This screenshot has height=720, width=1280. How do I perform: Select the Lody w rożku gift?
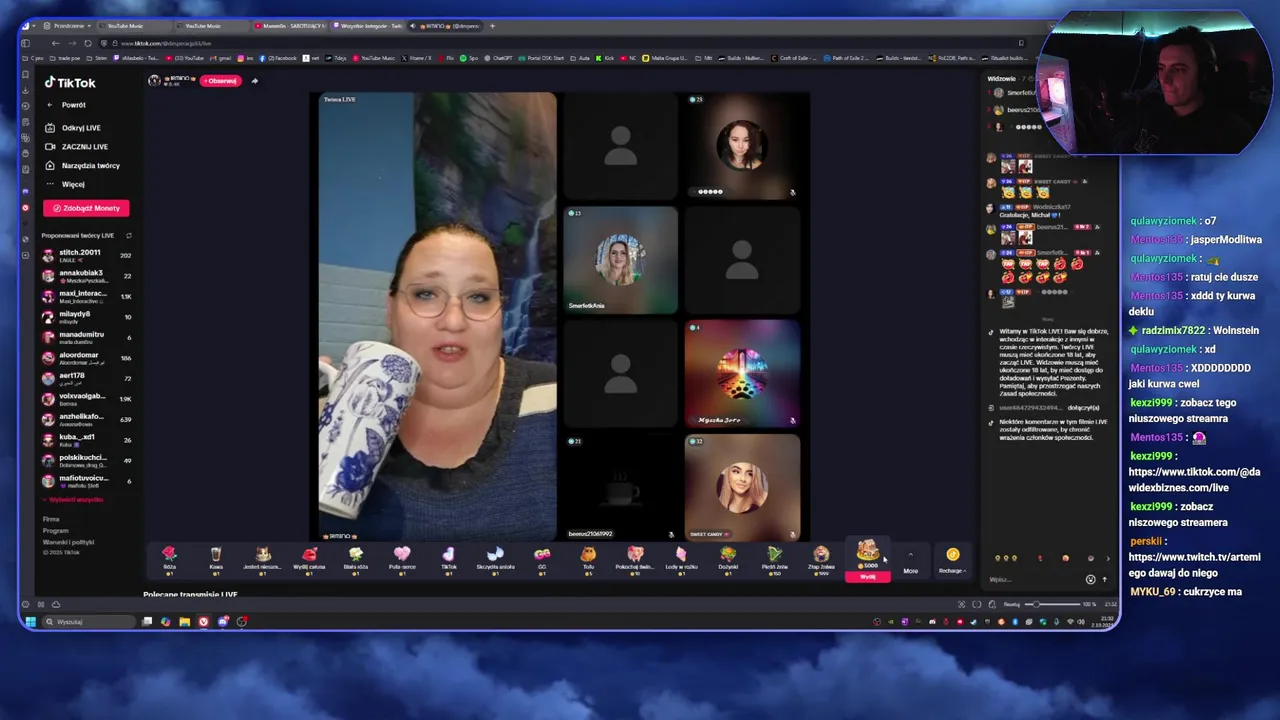681,559
